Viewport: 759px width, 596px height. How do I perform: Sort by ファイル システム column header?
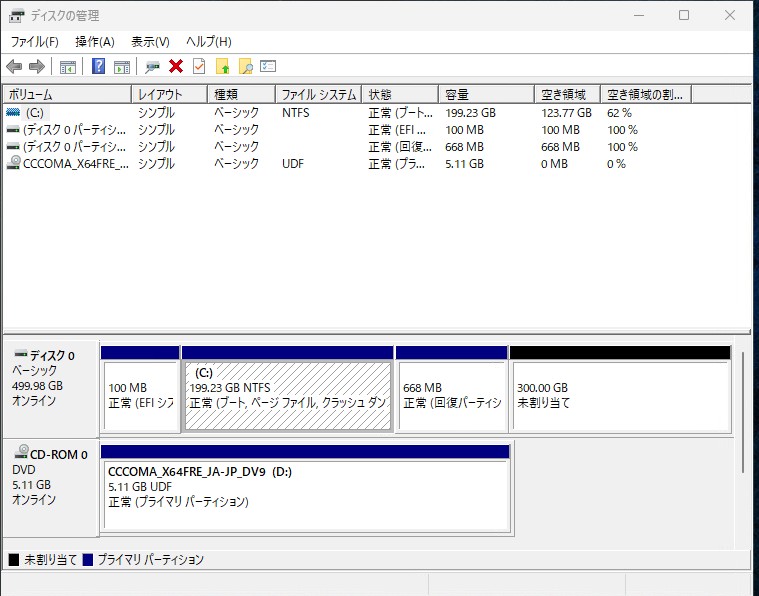pos(319,94)
